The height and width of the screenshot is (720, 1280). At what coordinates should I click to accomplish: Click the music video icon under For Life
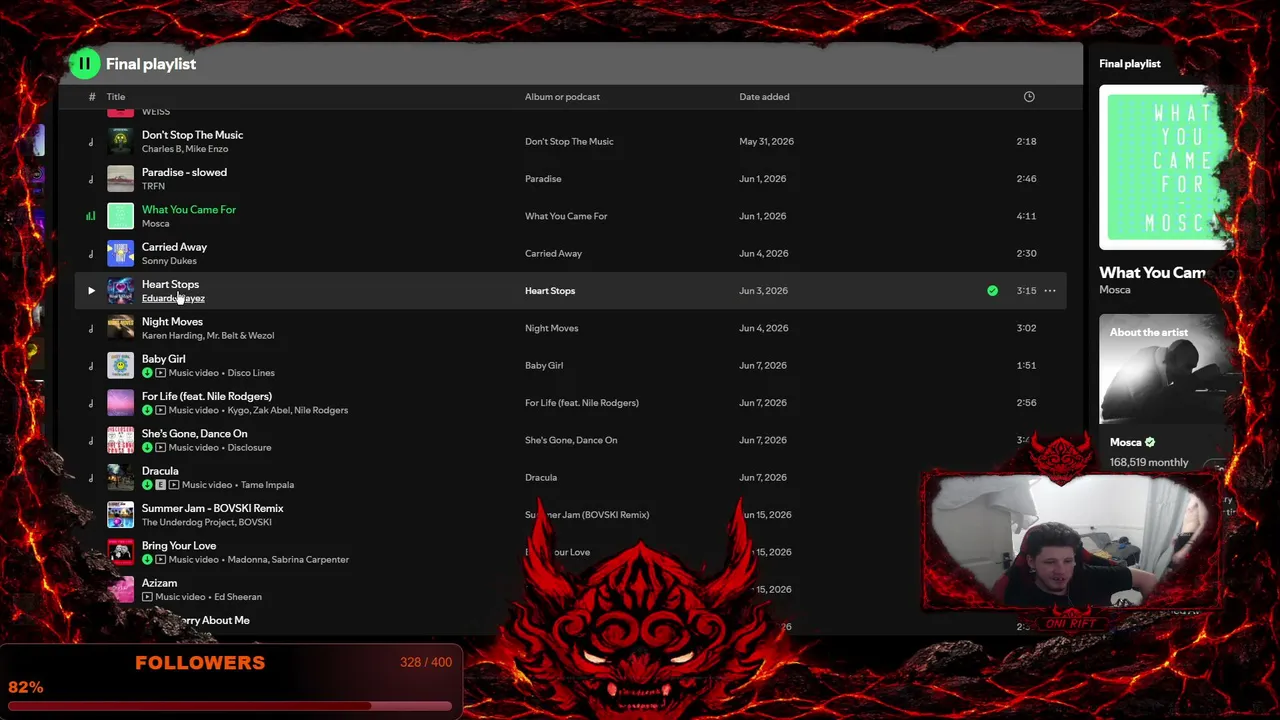(160, 410)
